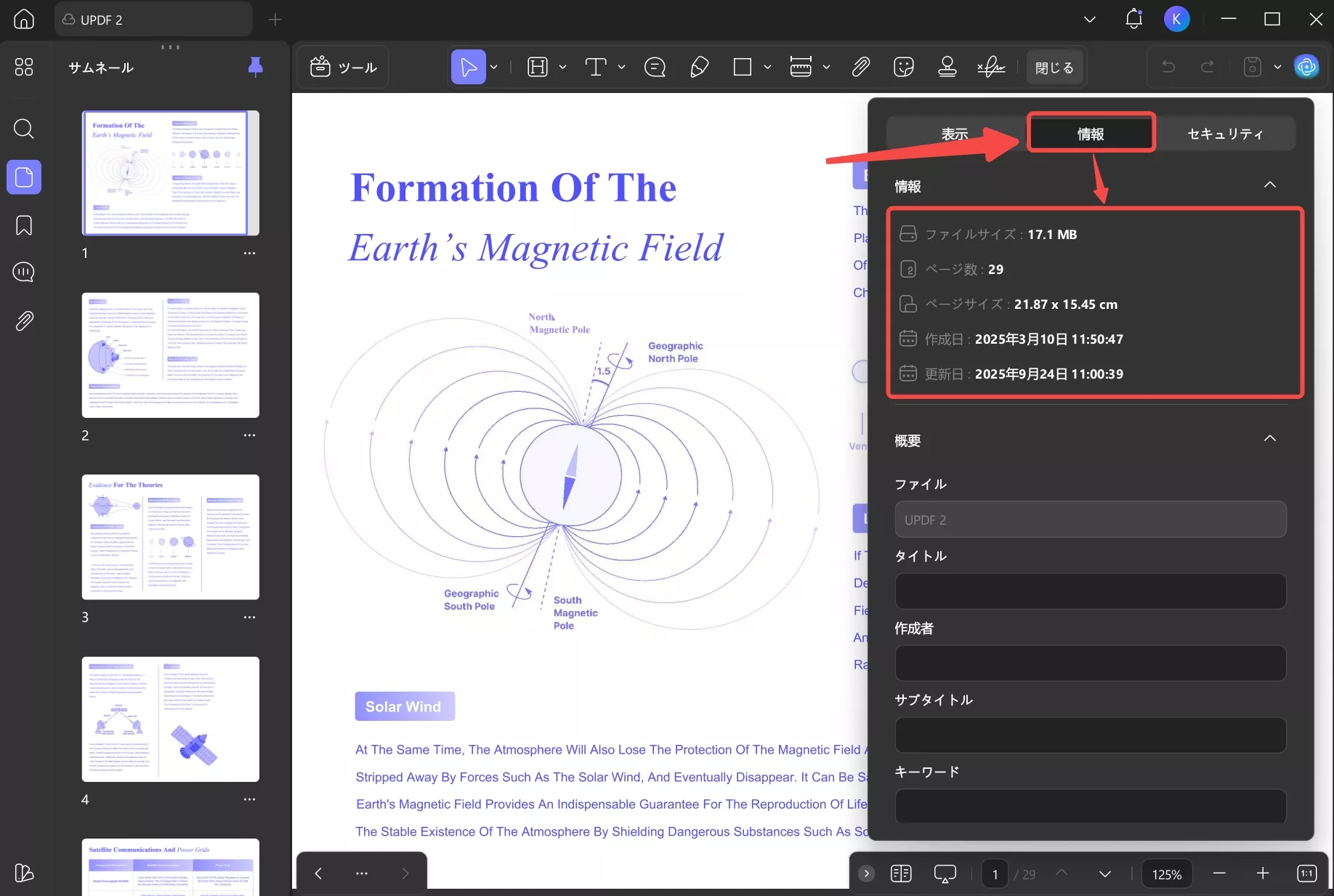Pin the サムネール panel
Viewport: 1334px width, 896px height.
(255, 67)
